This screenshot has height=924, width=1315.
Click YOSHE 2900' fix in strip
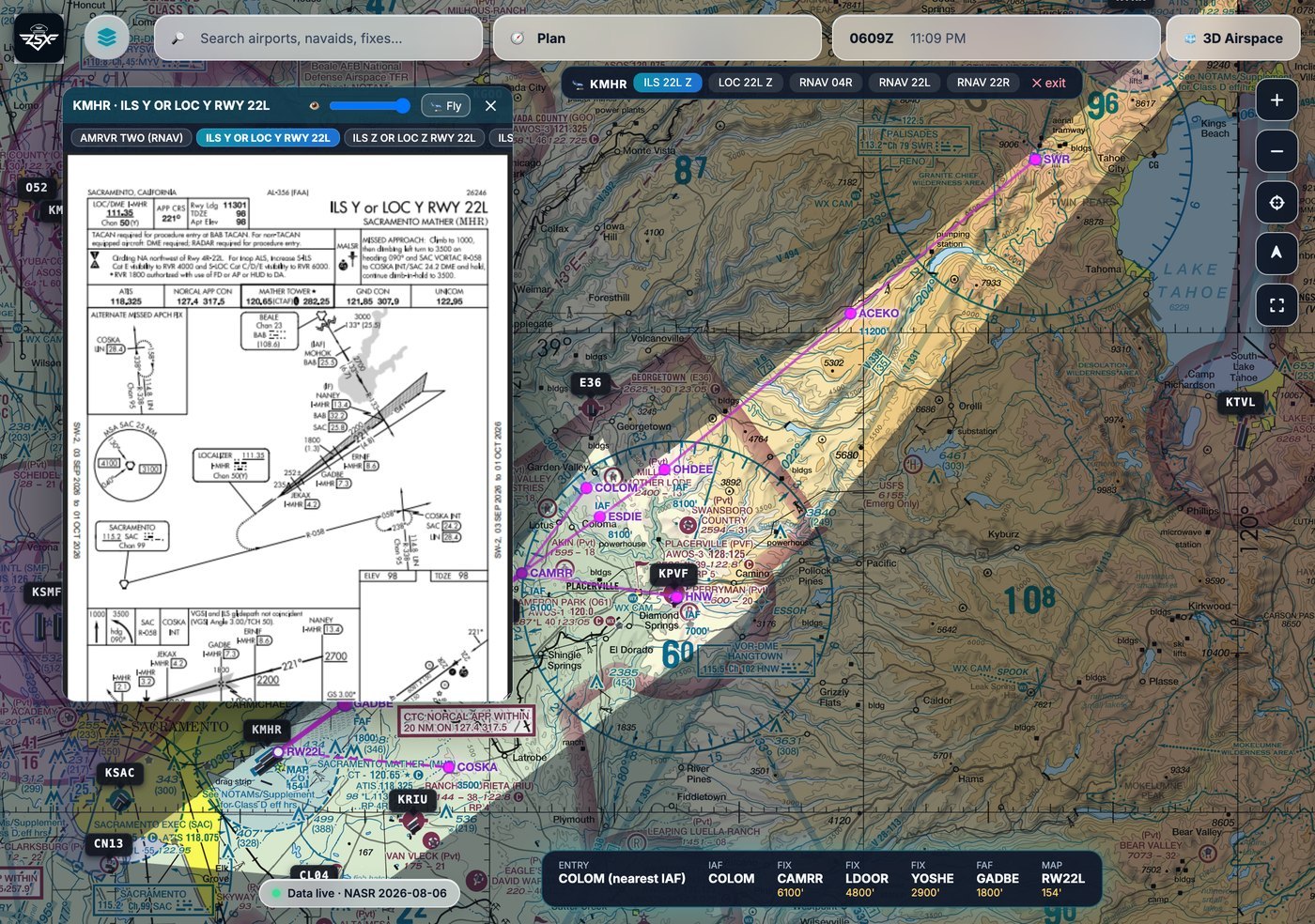[x=932, y=879]
